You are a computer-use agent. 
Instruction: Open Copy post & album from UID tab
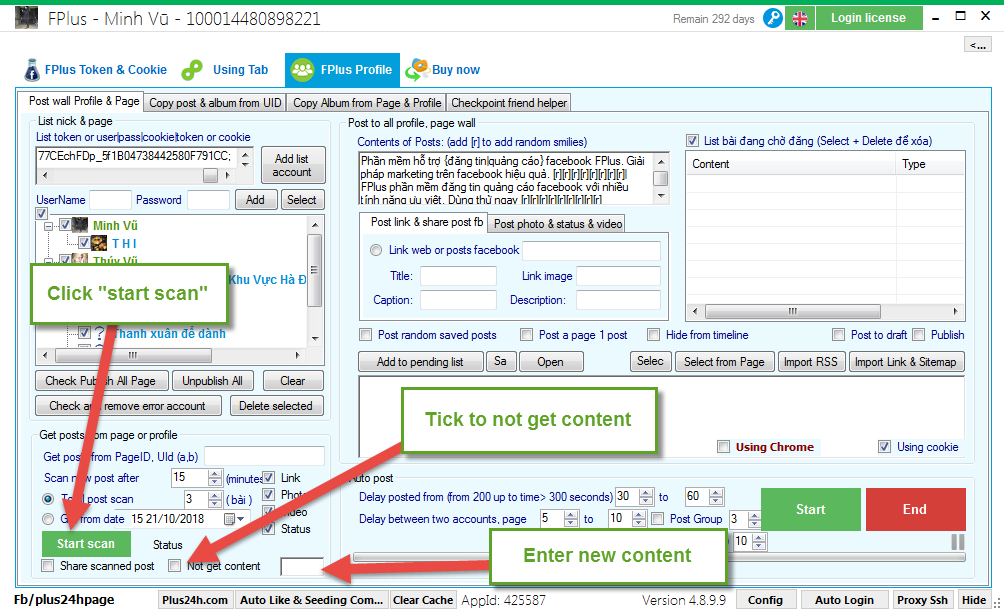(x=215, y=102)
